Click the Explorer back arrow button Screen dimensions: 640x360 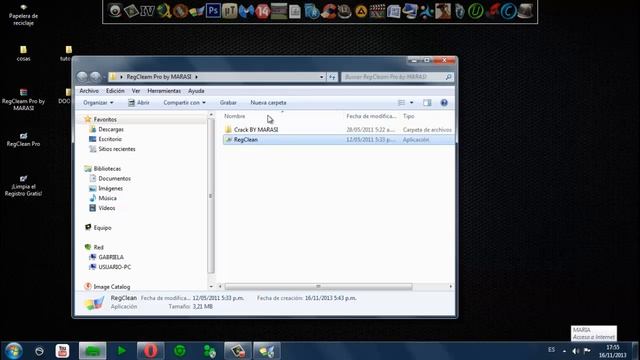(82, 77)
